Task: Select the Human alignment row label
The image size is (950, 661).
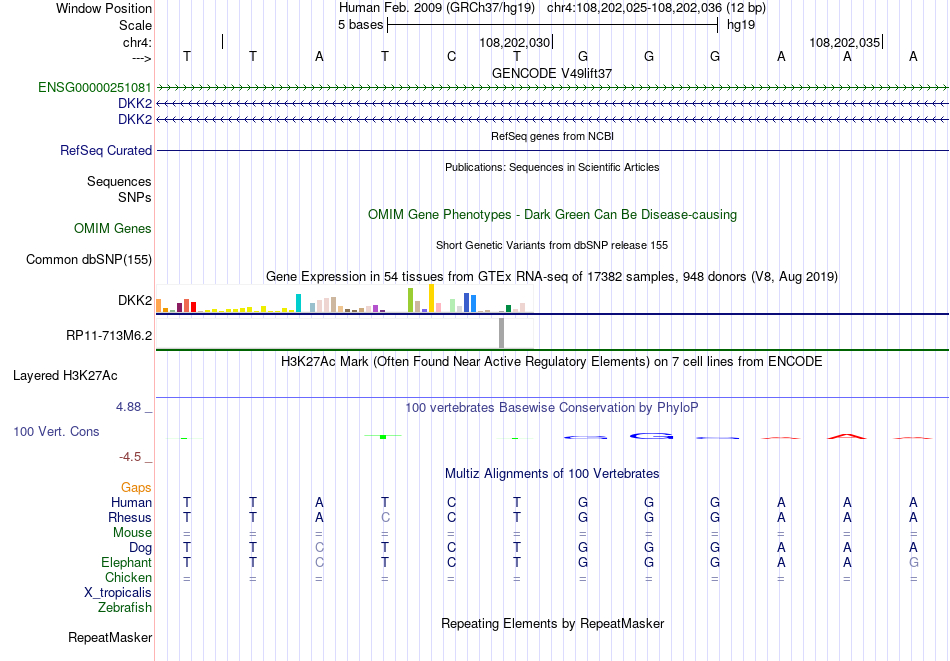Action: click(x=131, y=502)
